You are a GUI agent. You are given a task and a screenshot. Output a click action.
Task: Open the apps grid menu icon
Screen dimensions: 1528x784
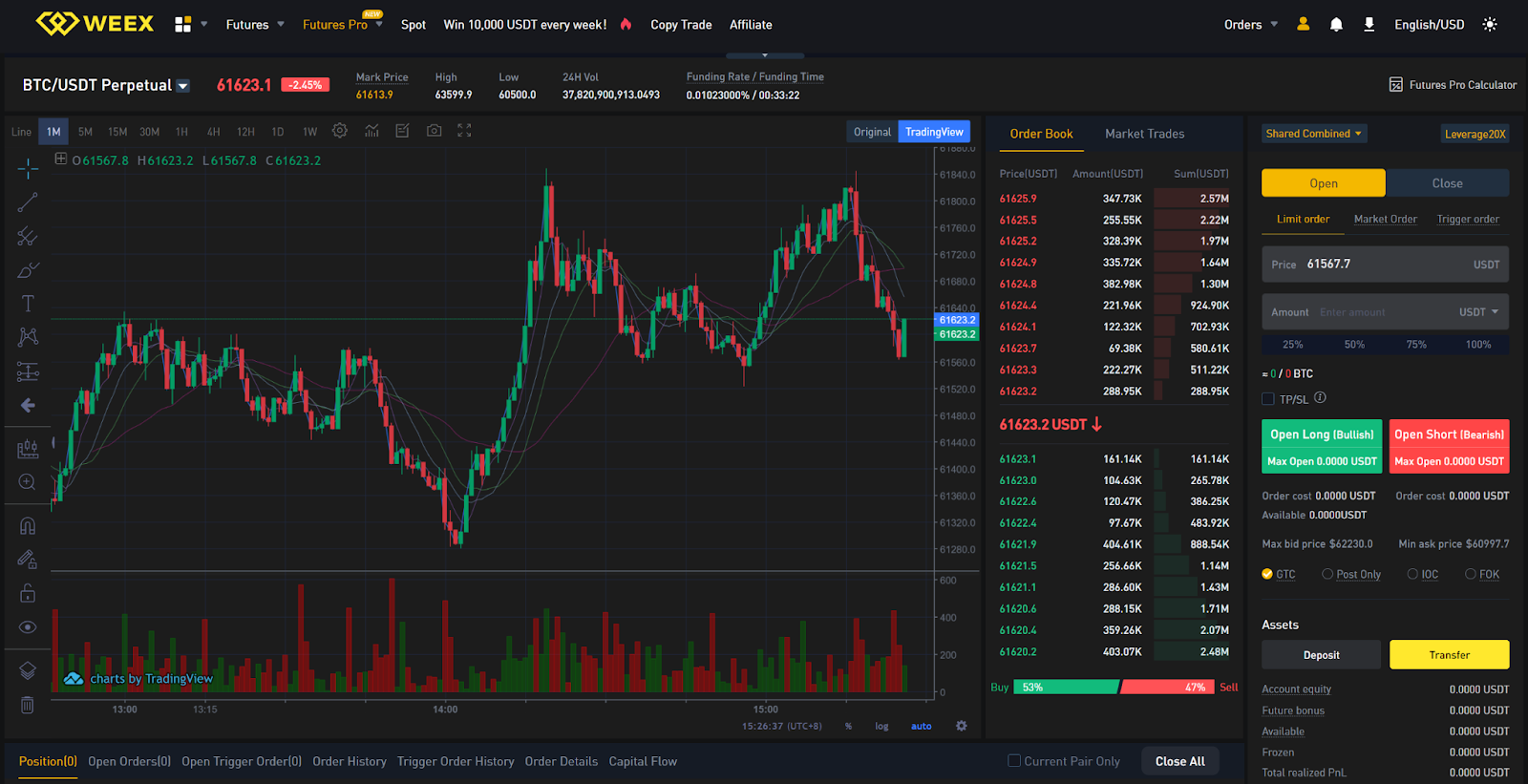(183, 25)
